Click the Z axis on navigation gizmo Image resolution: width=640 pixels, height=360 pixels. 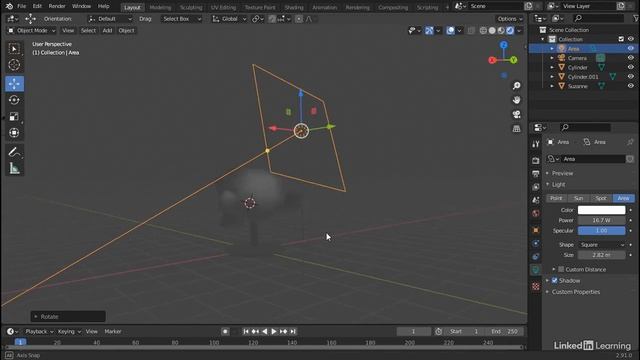pos(504,44)
